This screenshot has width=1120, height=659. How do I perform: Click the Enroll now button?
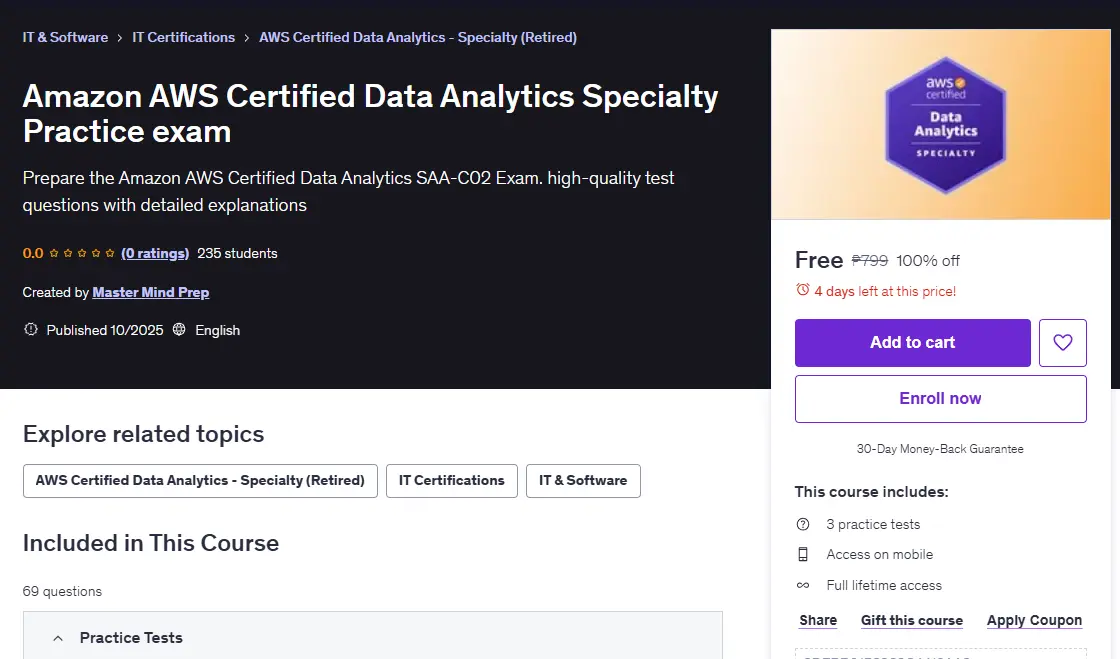point(941,398)
